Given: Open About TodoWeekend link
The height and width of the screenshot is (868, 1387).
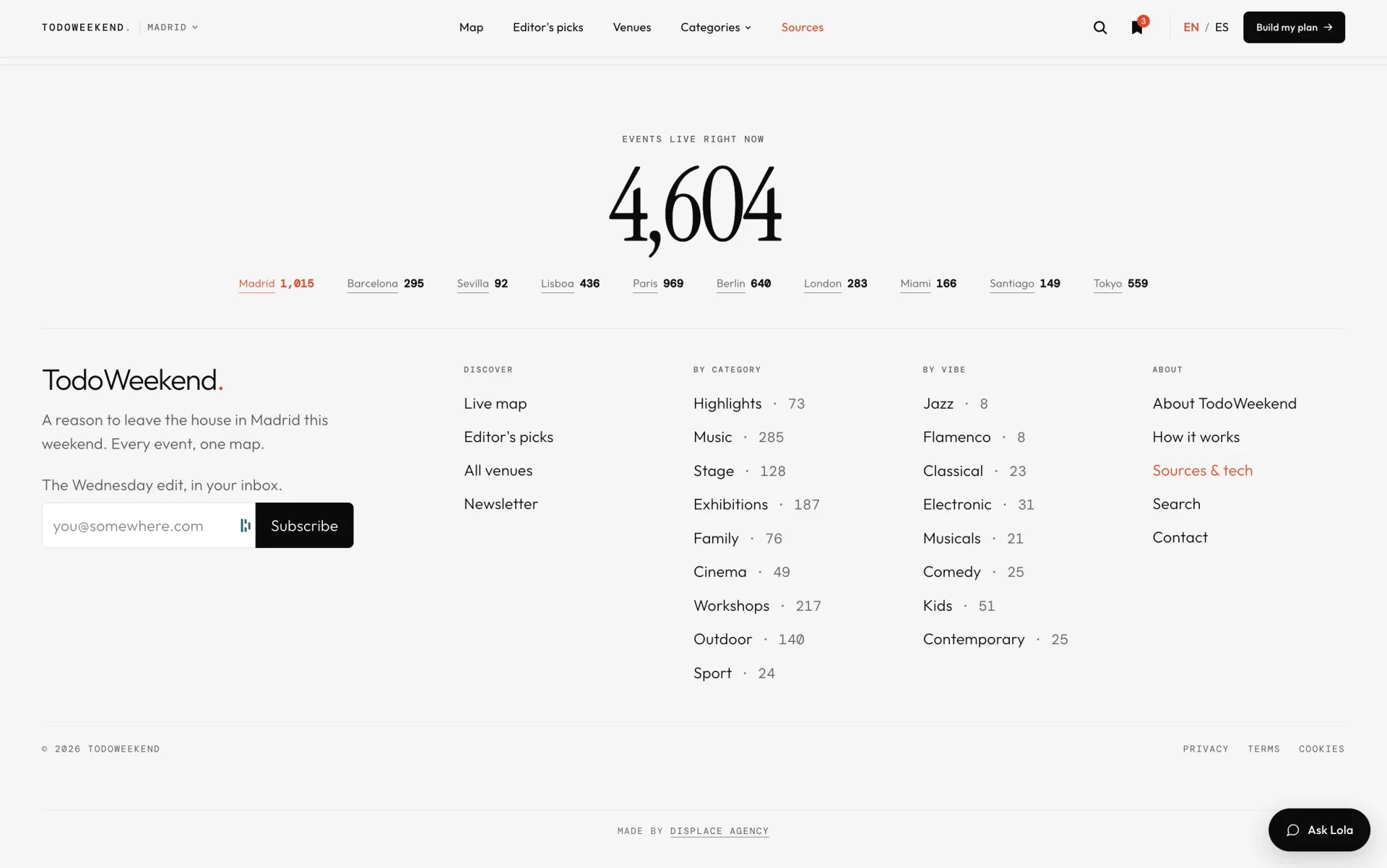Looking at the screenshot, I should click(x=1224, y=404).
